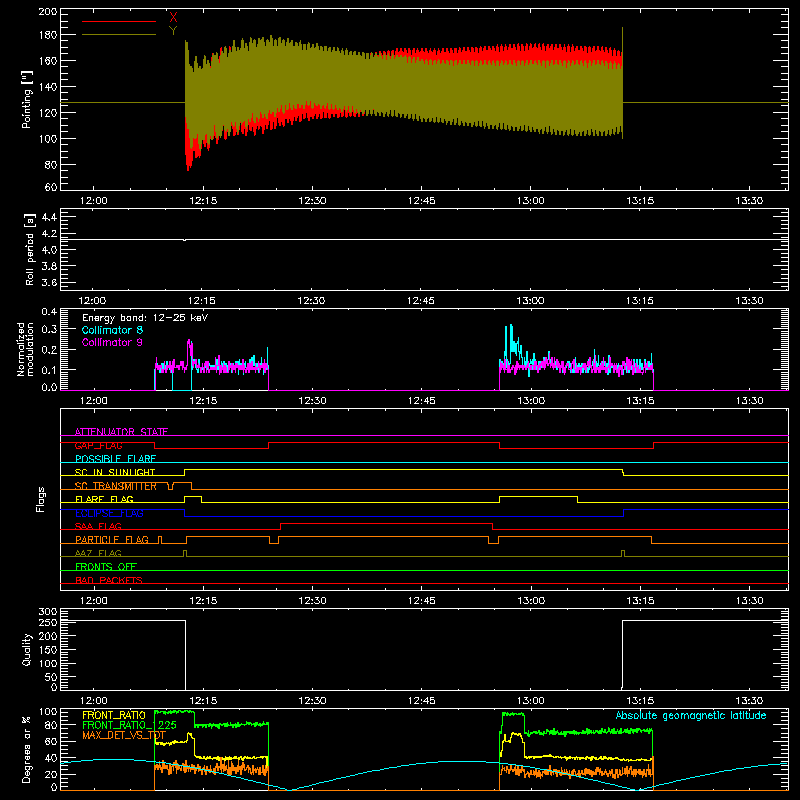Click the 13:00 time label under Roll period plot
This screenshot has height=800, width=800.
point(531,301)
